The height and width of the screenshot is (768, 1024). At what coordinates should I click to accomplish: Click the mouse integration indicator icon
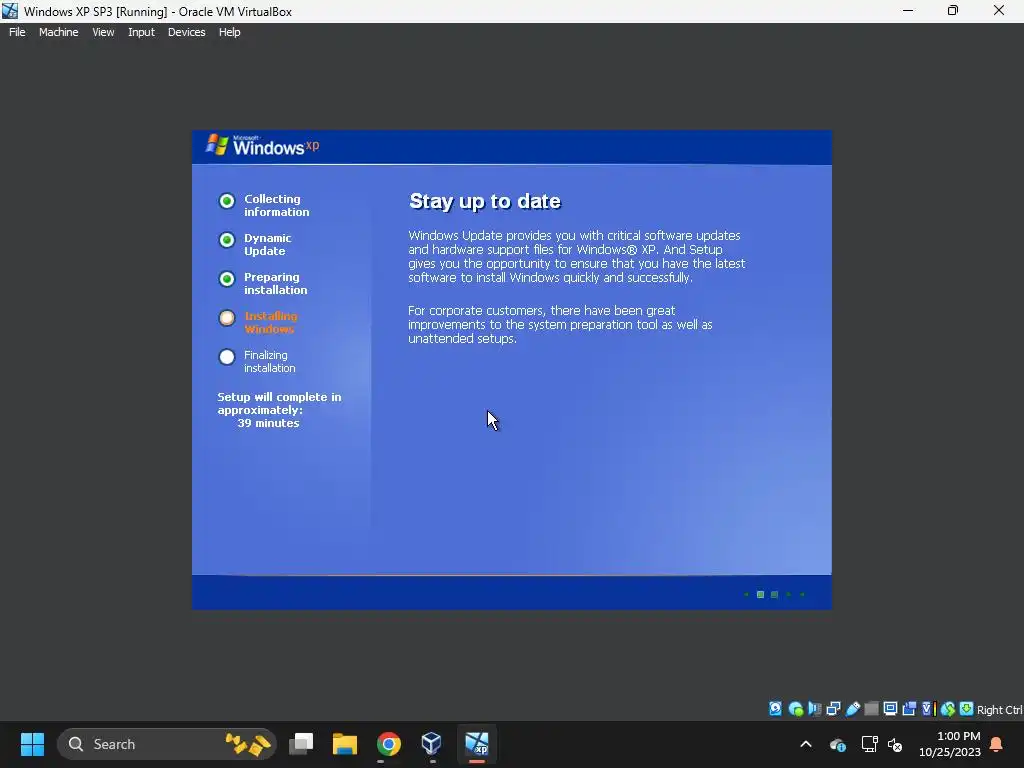(948, 709)
